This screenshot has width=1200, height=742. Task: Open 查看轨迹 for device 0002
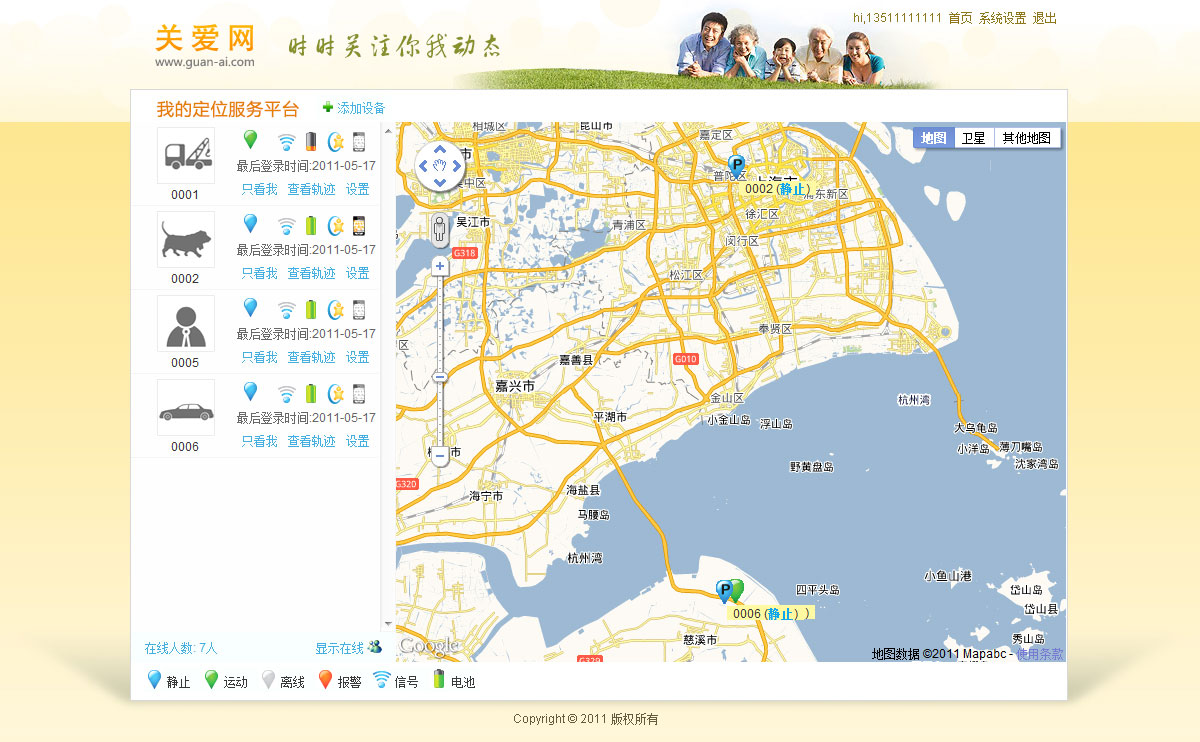311,273
